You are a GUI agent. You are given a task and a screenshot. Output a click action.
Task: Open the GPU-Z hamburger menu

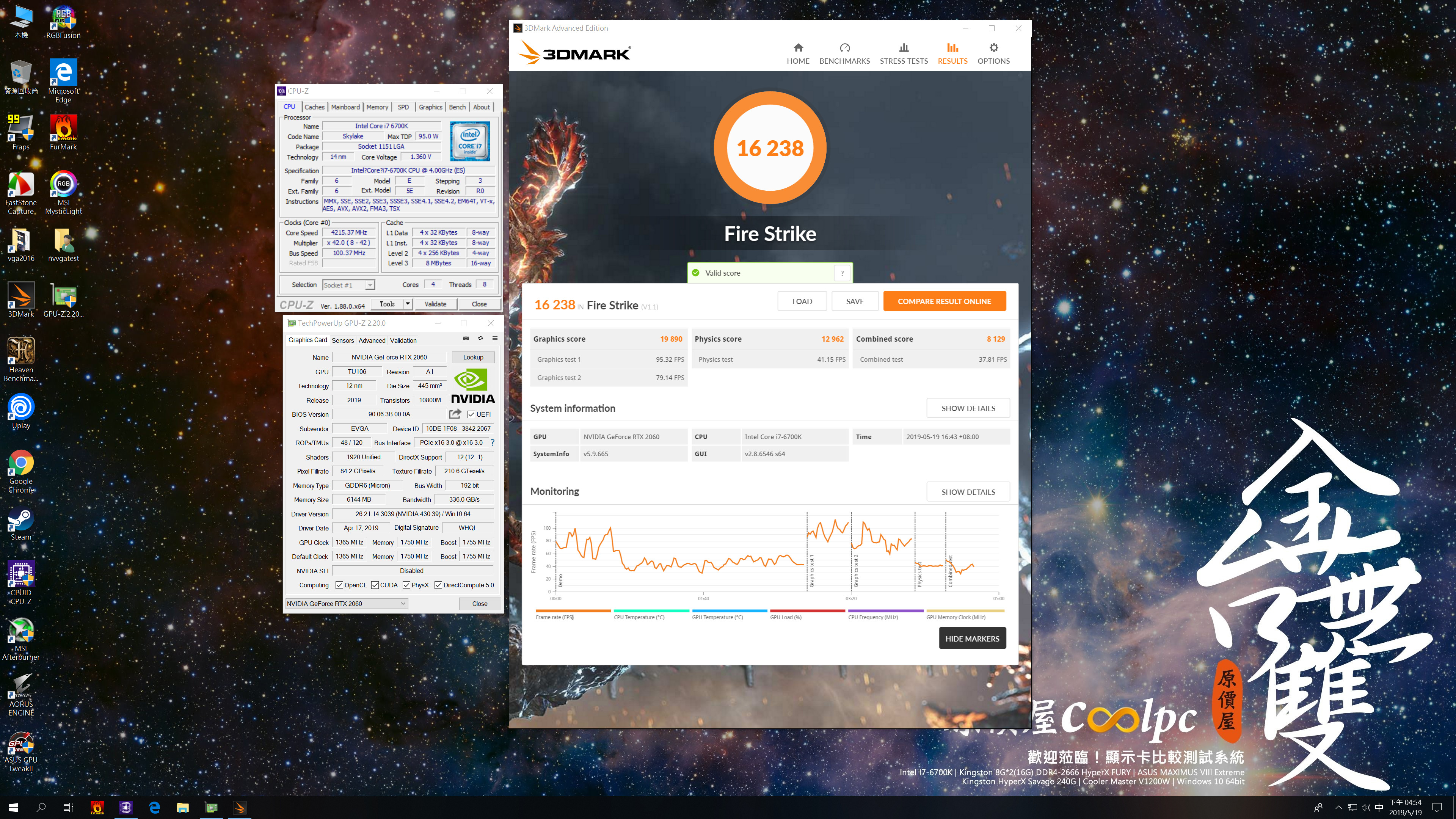coord(494,339)
